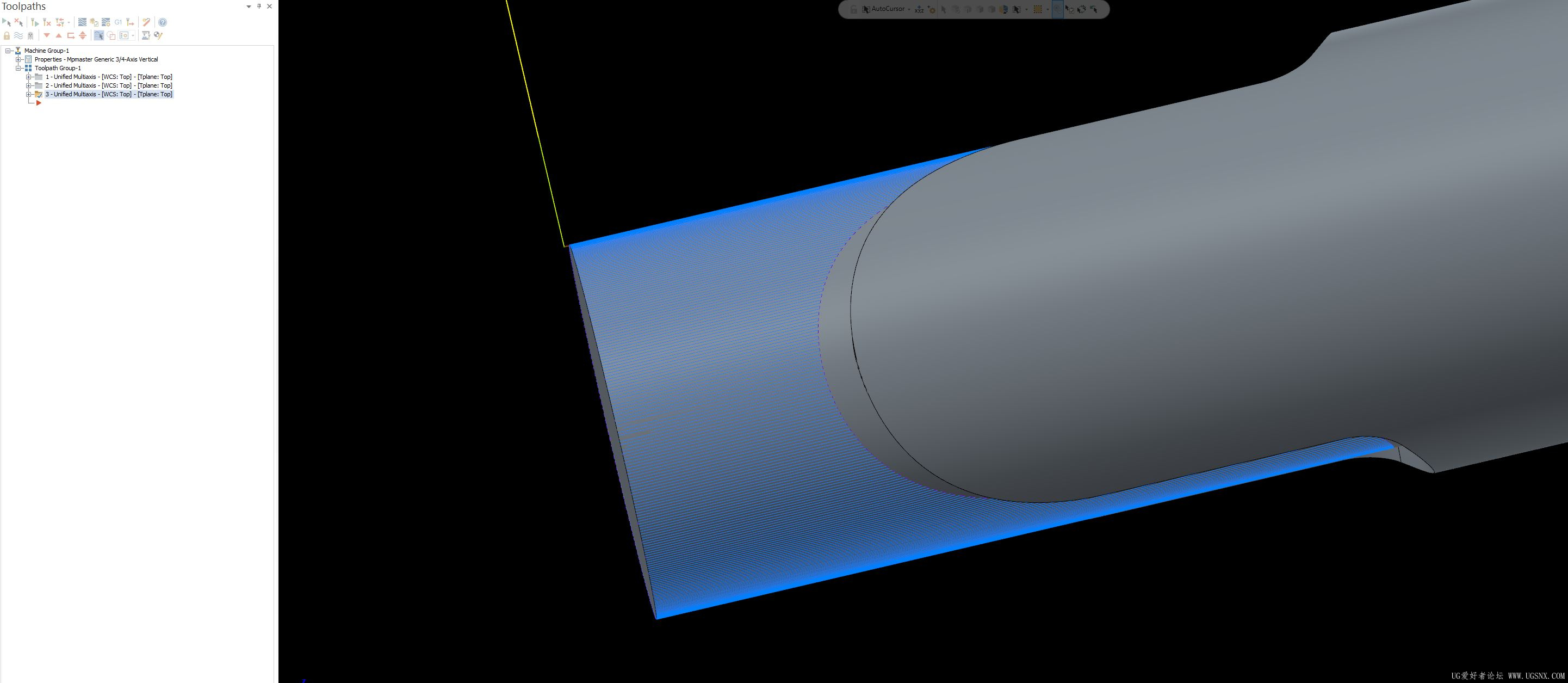Click the x,y,z fast point icon
The width and height of the screenshot is (1568, 683).
pos(919,9)
